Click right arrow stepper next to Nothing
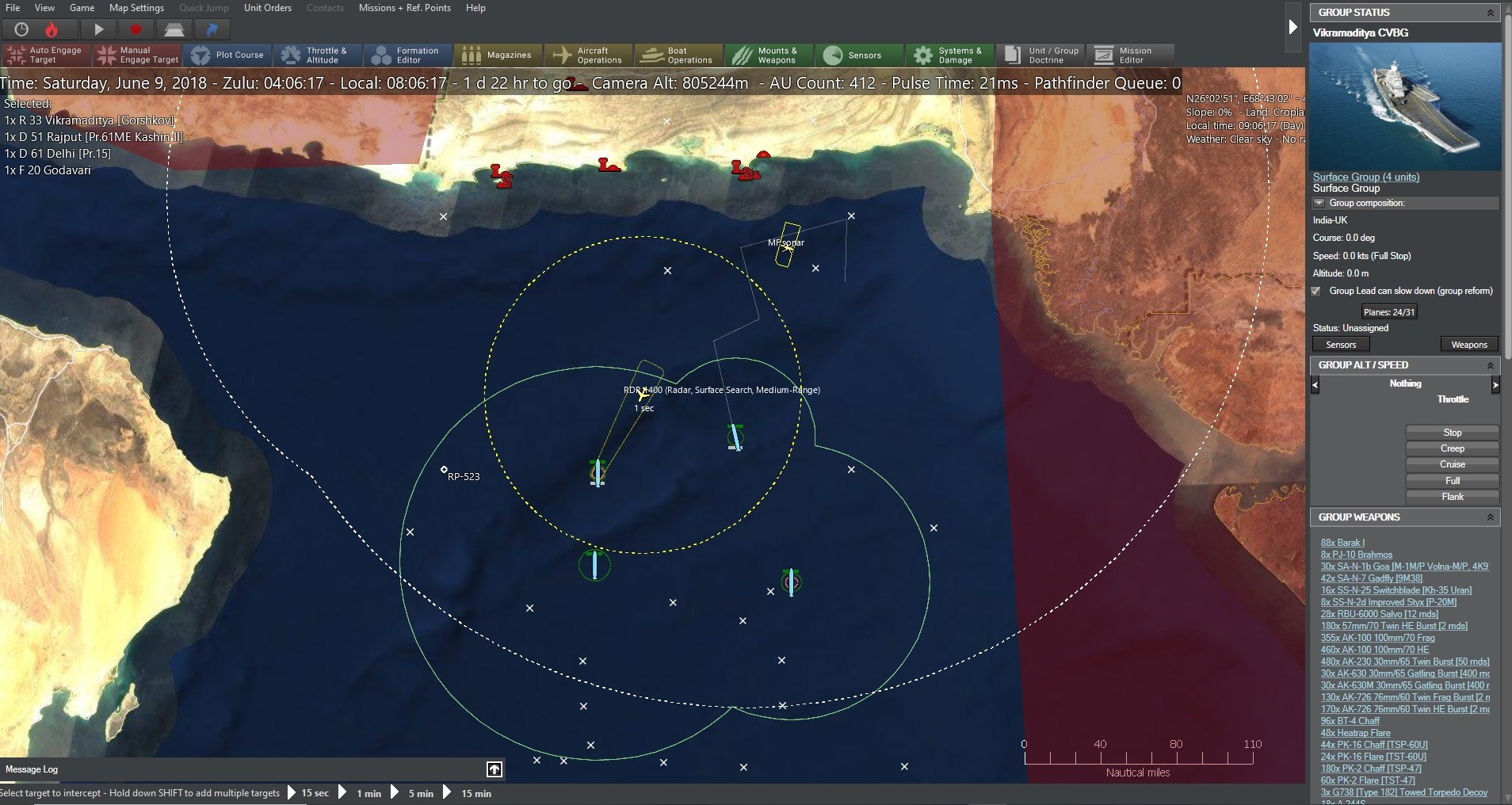1512x805 pixels. [1496, 385]
